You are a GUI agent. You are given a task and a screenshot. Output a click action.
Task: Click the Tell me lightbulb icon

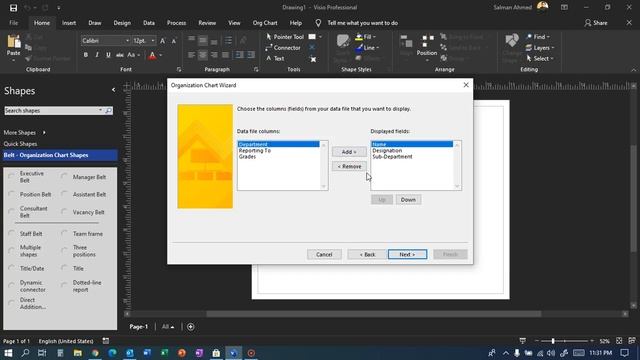pyautogui.click(x=318, y=23)
